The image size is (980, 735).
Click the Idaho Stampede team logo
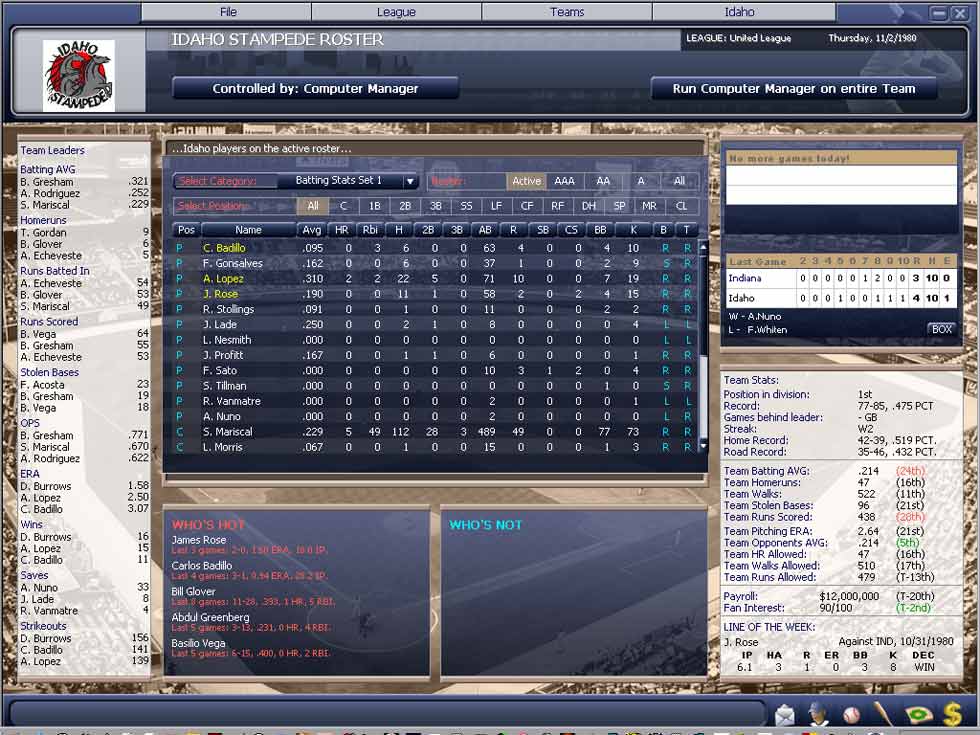pyautogui.click(x=79, y=75)
